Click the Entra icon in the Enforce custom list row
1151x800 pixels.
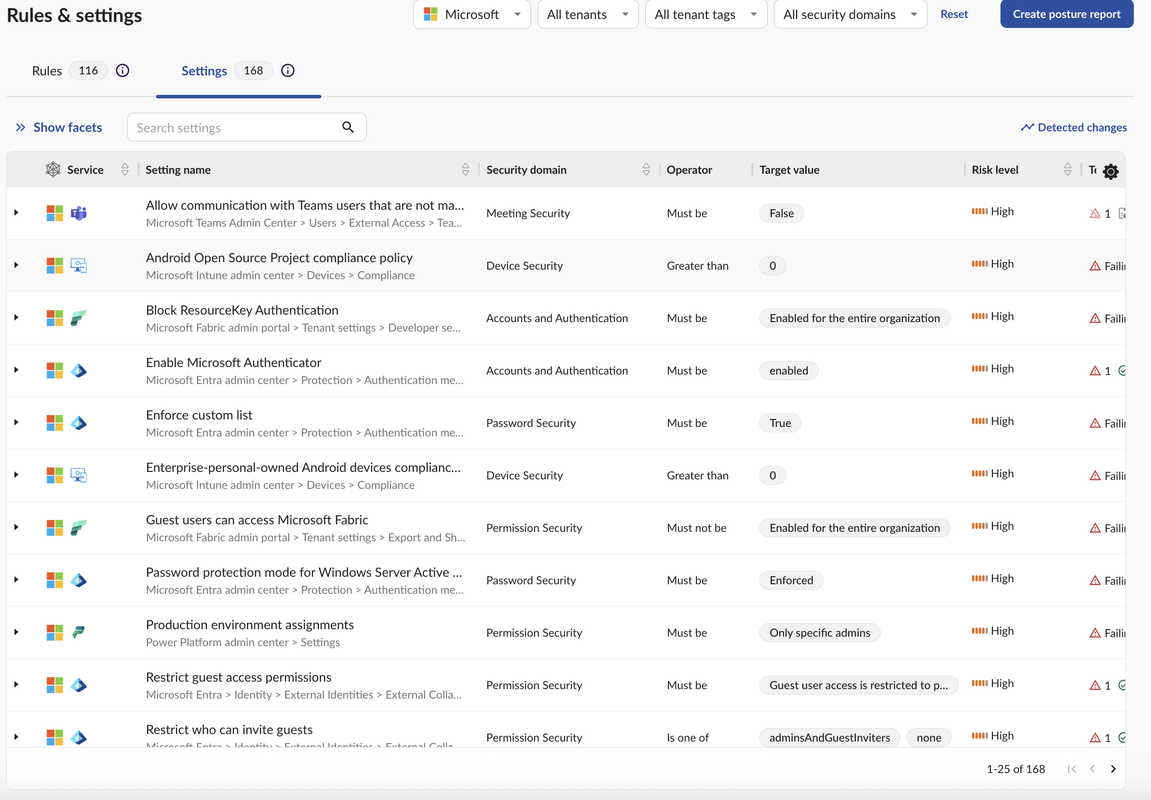[x=79, y=423]
